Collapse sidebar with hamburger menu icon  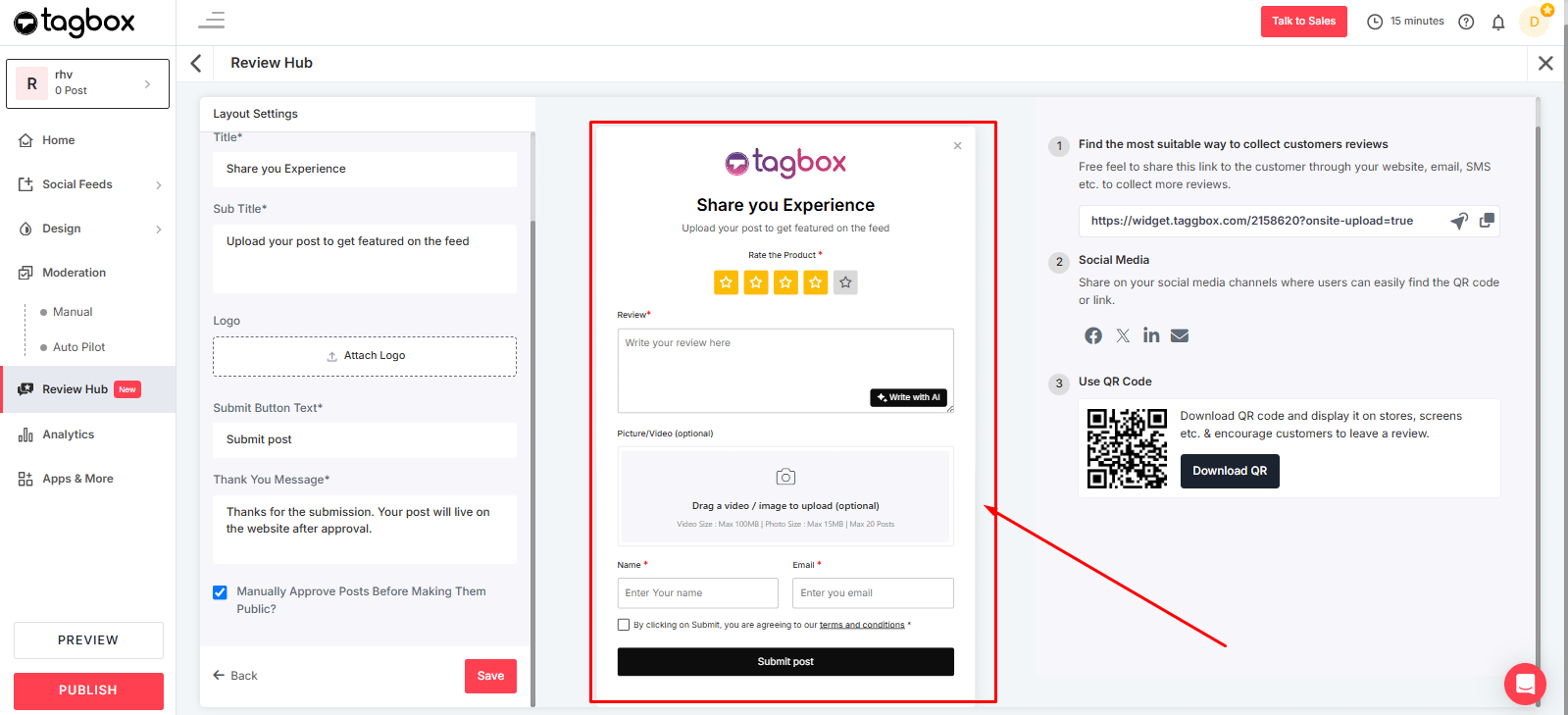[x=212, y=21]
